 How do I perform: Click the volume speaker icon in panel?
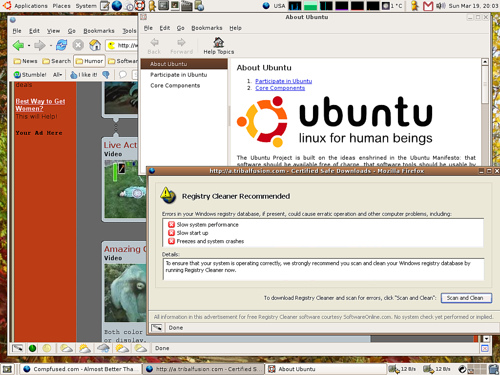click(x=440, y=6)
